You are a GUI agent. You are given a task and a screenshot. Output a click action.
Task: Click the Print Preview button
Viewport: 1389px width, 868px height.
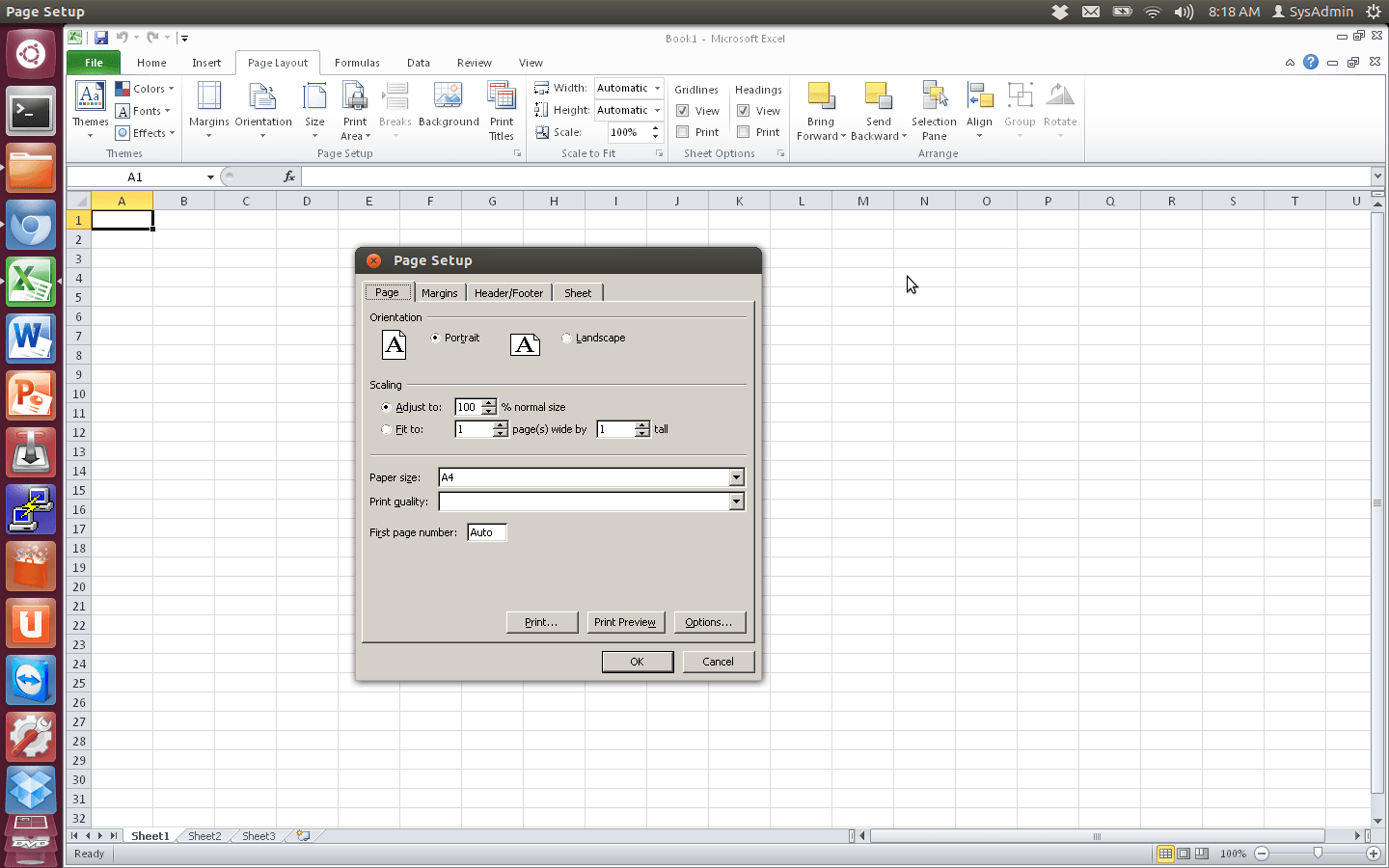tap(624, 622)
